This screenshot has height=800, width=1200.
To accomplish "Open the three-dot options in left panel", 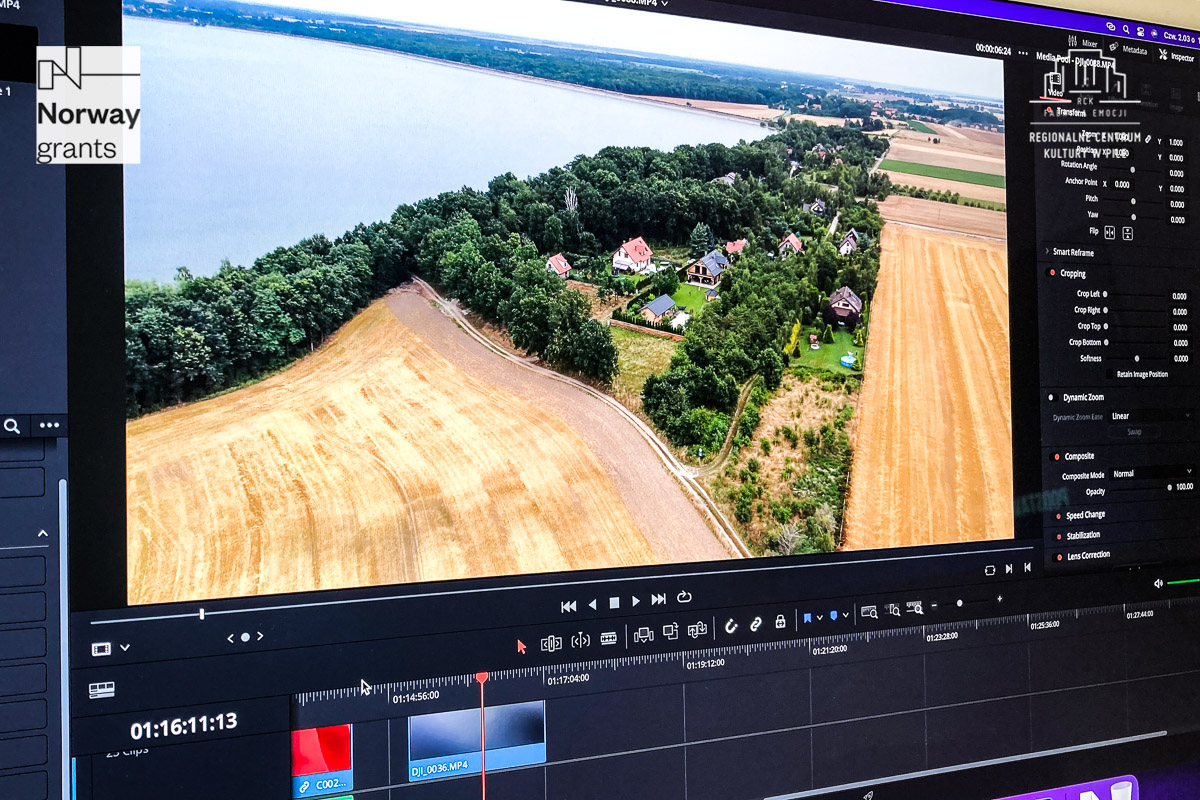I will [x=49, y=426].
